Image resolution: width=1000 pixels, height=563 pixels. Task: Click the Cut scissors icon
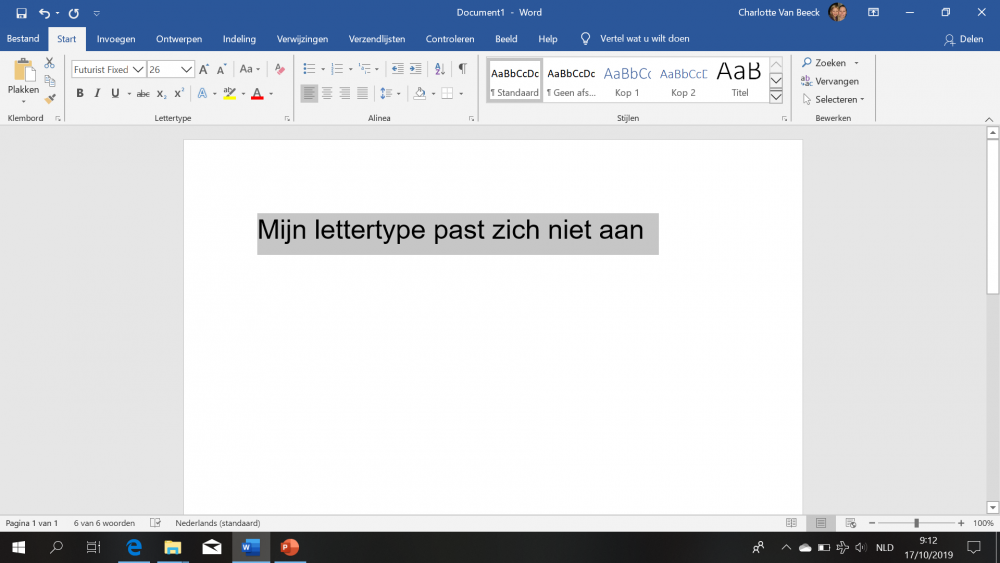(x=50, y=63)
